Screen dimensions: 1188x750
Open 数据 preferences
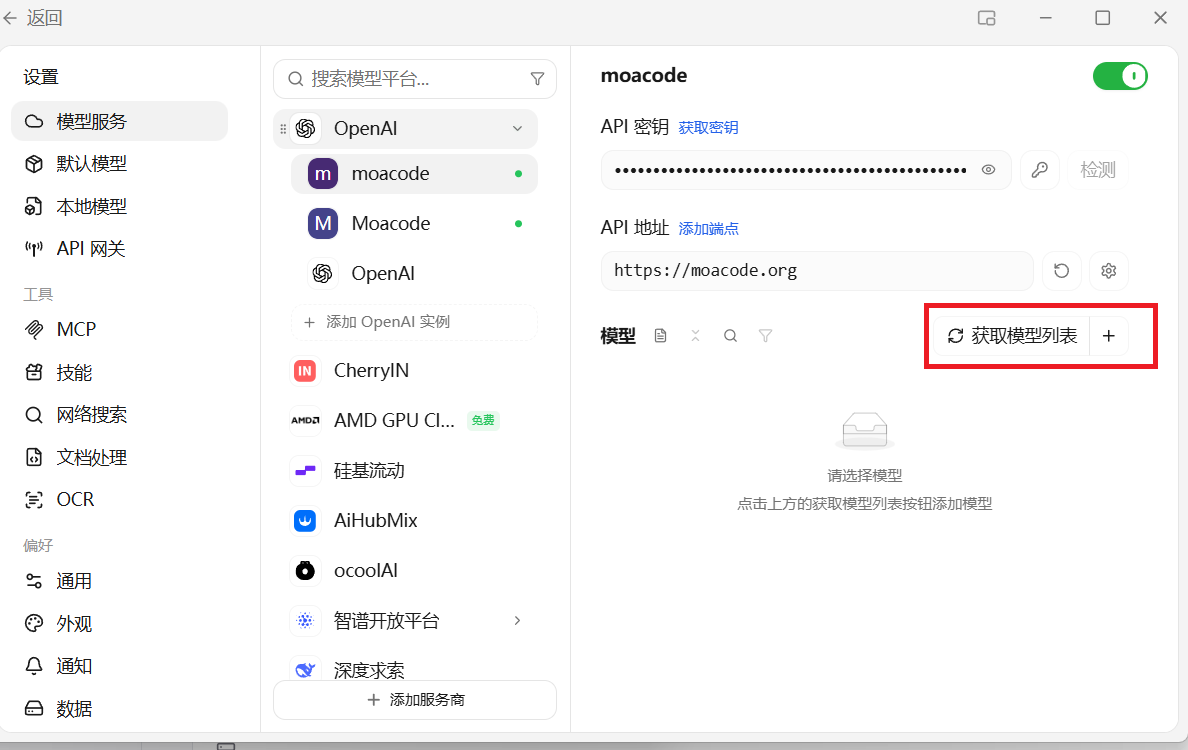[x=119, y=708]
